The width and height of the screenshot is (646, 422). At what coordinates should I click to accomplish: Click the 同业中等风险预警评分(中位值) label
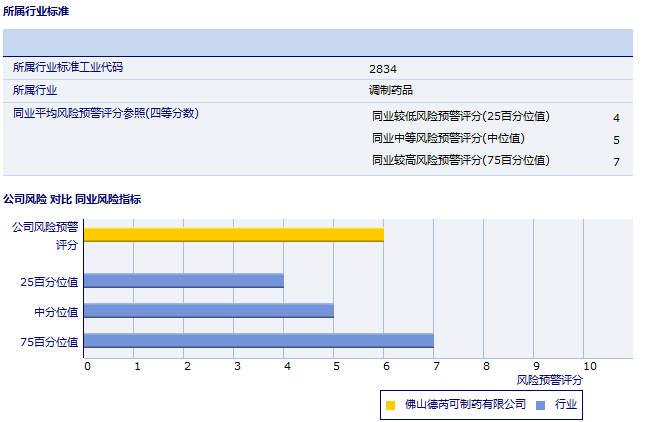tap(448, 138)
